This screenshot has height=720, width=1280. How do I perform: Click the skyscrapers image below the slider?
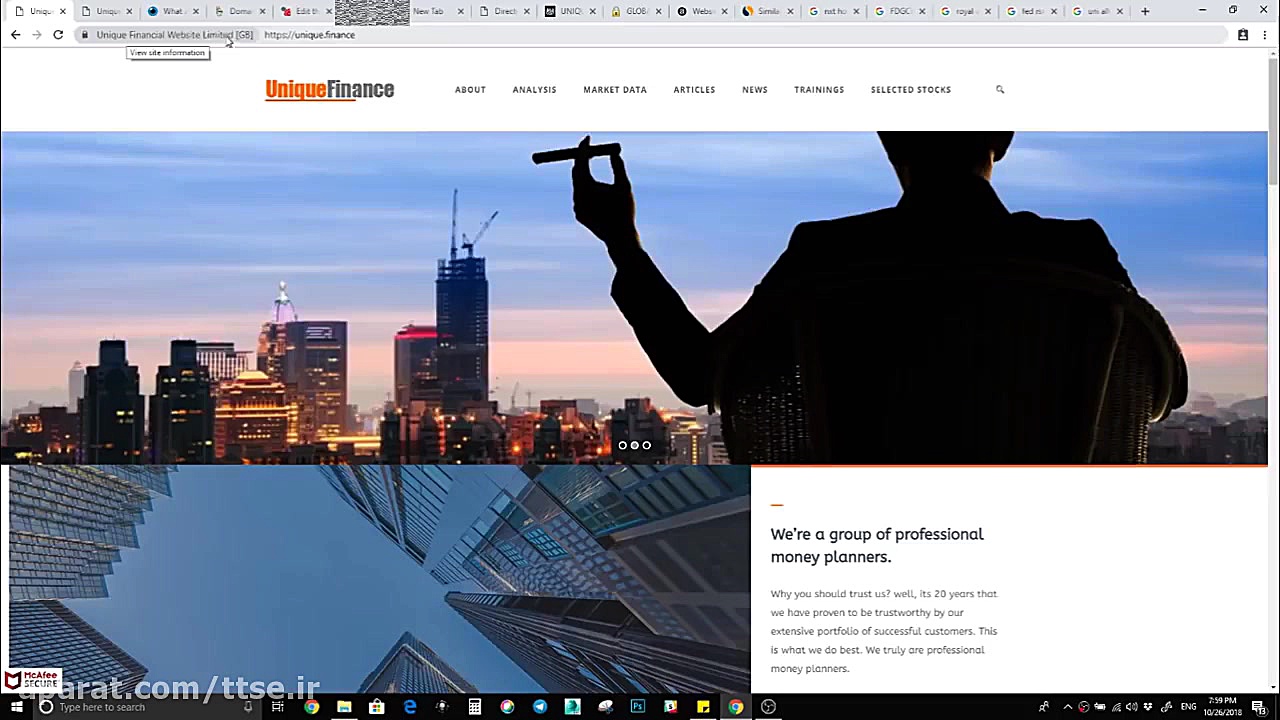tap(380, 580)
